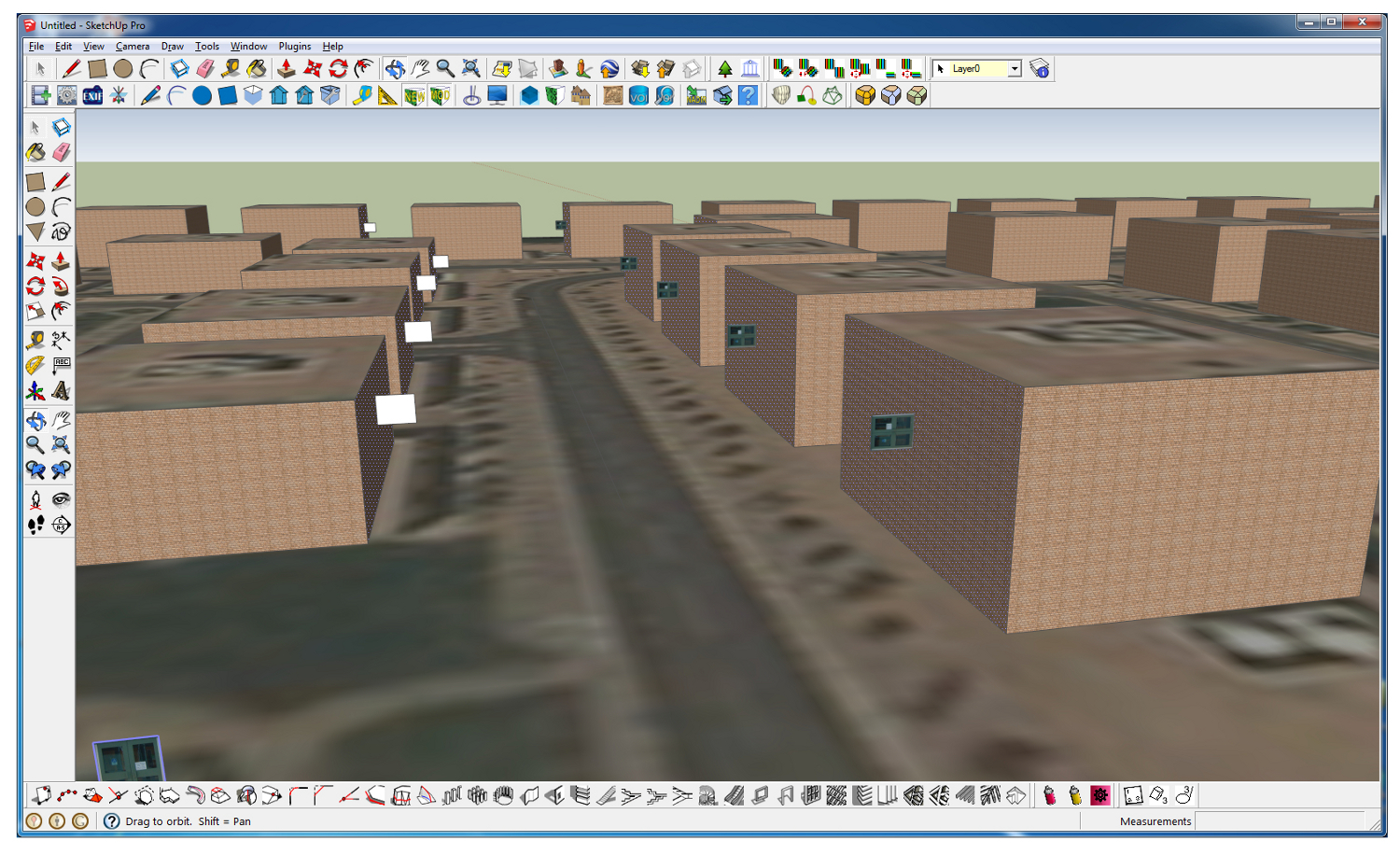The image size is (1400, 855).
Task: Open the View menu
Action: (x=93, y=46)
